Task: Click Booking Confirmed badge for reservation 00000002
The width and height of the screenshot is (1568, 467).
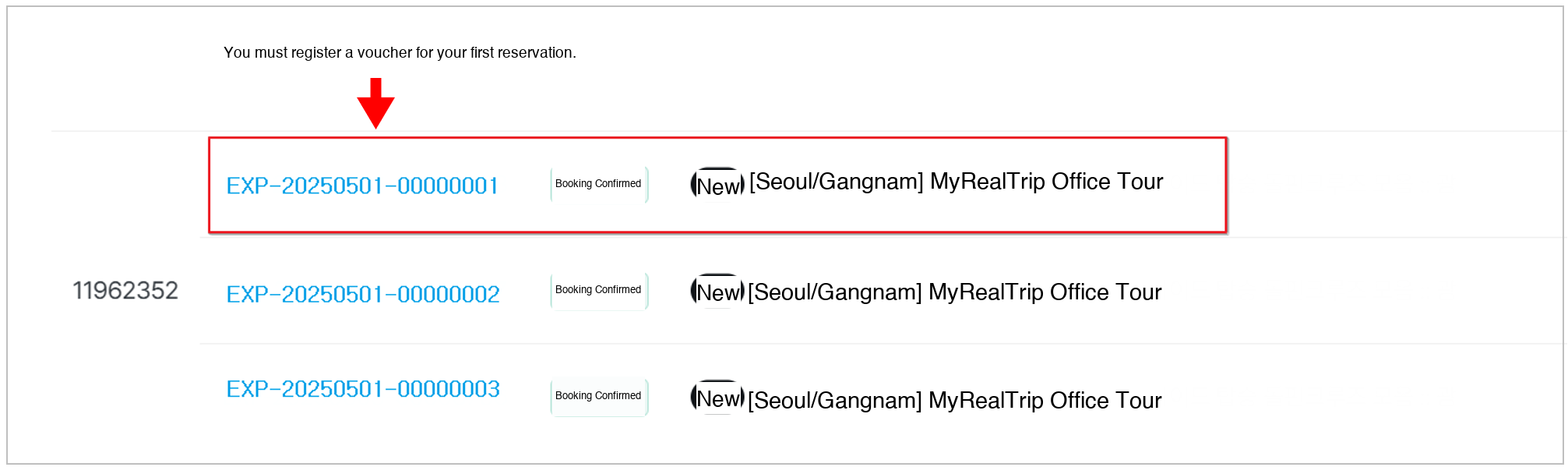Action: click(598, 290)
